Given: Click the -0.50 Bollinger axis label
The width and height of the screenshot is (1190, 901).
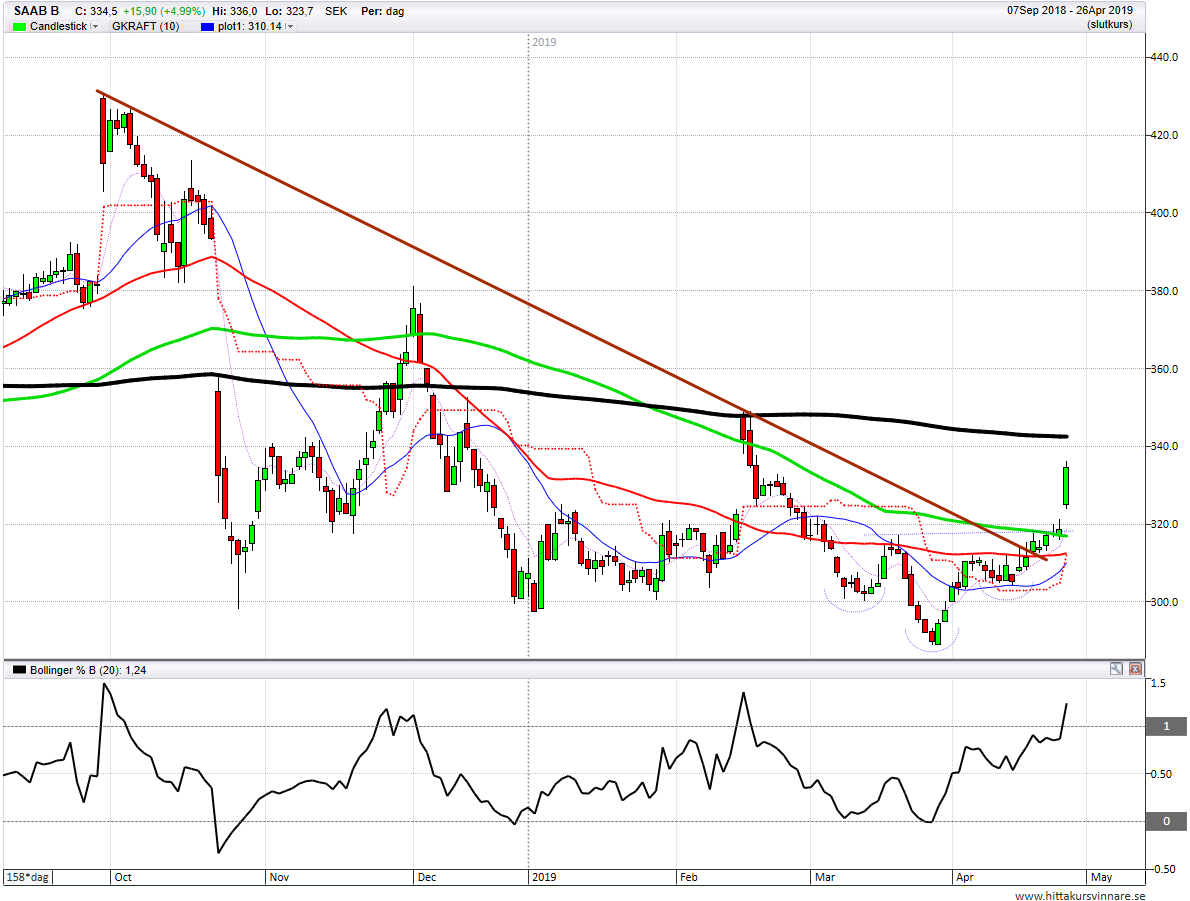Looking at the screenshot, I should (1161, 869).
